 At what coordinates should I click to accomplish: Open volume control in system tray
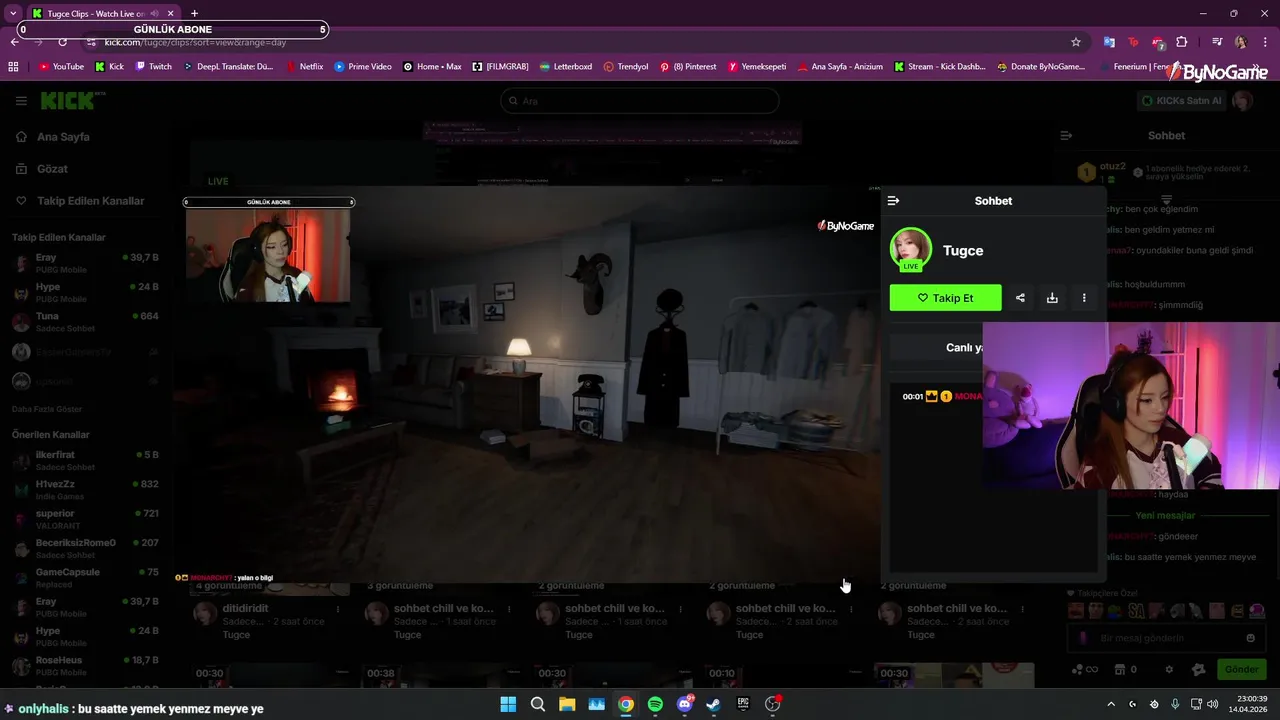(x=1213, y=704)
